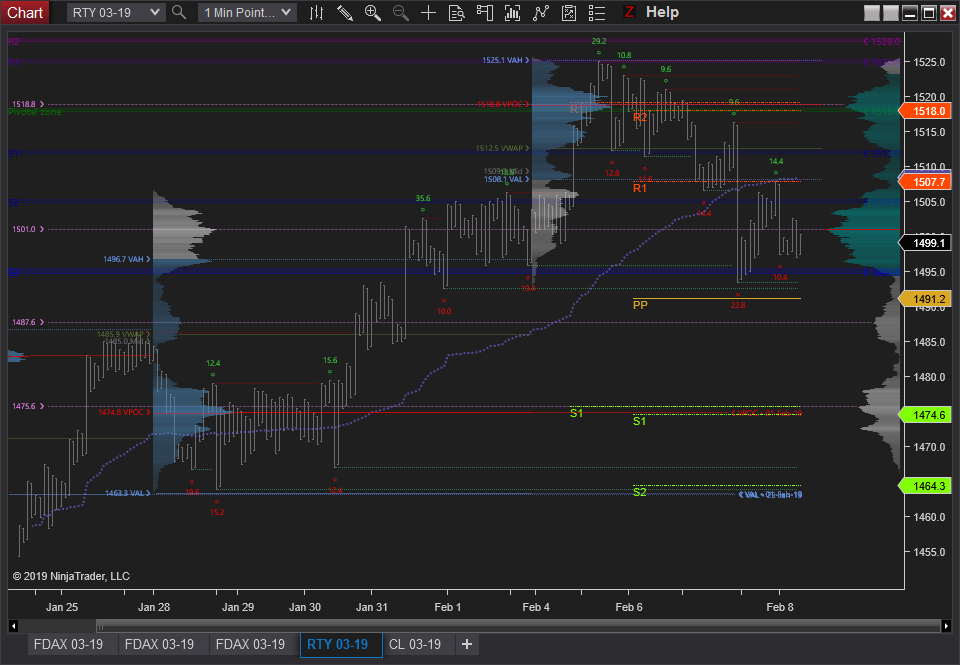
Task: Click the Pivotal zone label
Action: 35,112
